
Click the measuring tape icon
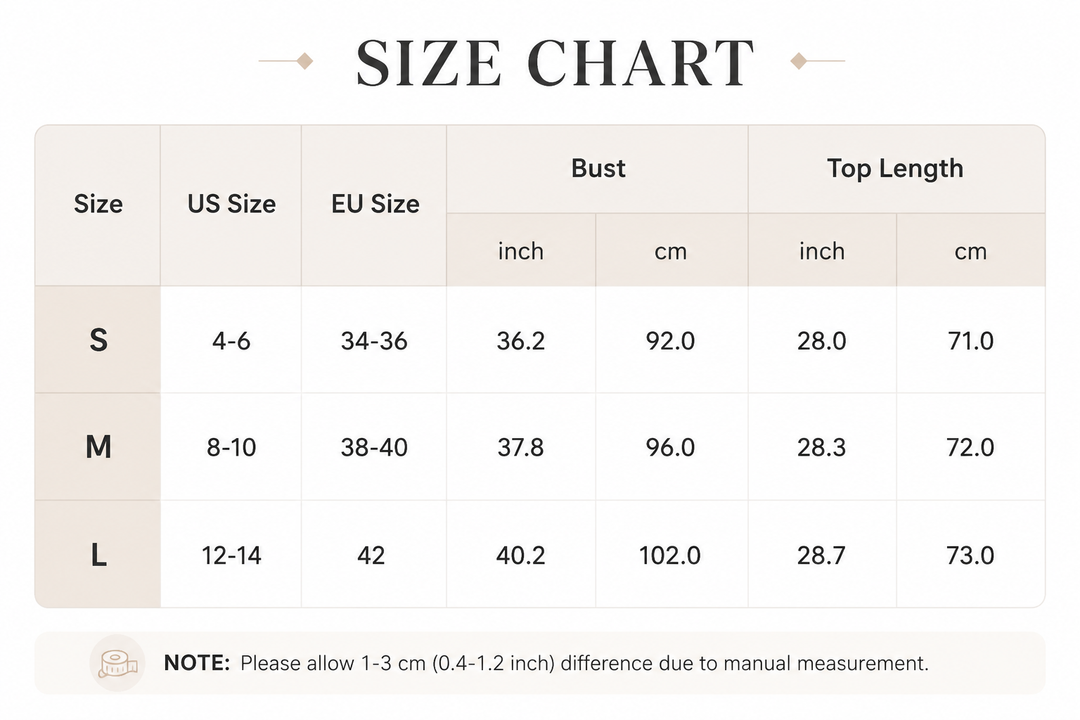(x=118, y=664)
